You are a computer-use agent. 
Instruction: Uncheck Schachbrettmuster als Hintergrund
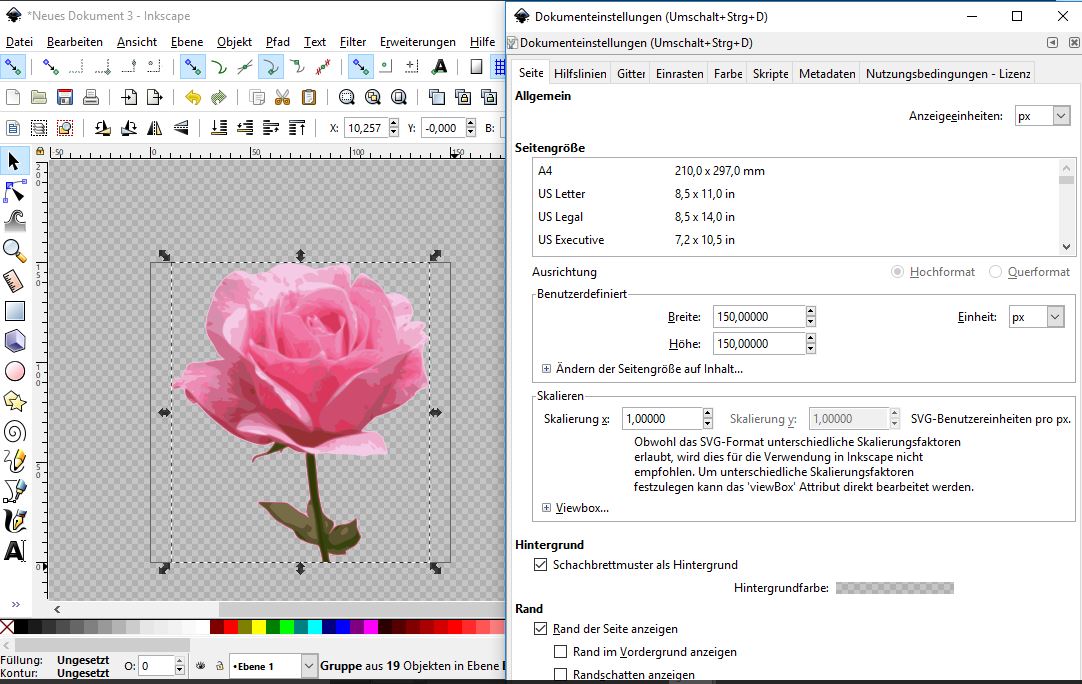(541, 565)
